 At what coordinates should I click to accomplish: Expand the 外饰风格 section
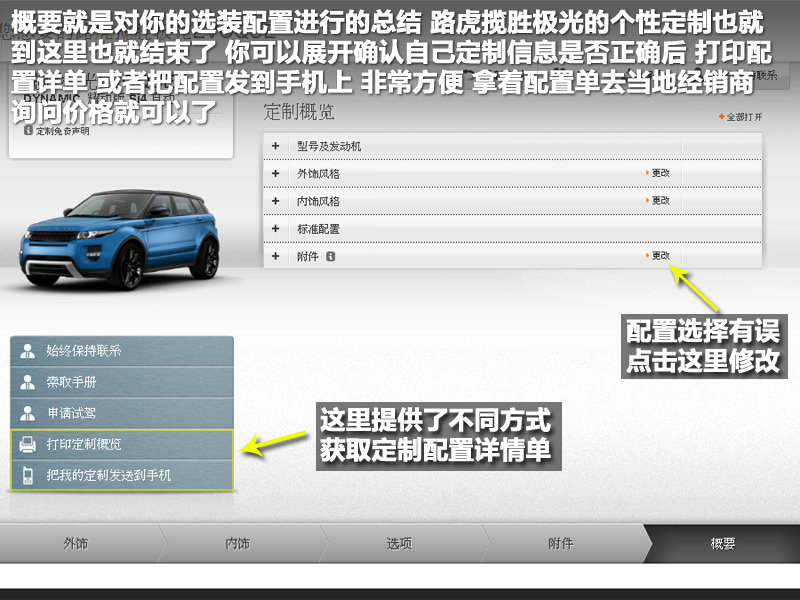(x=276, y=173)
